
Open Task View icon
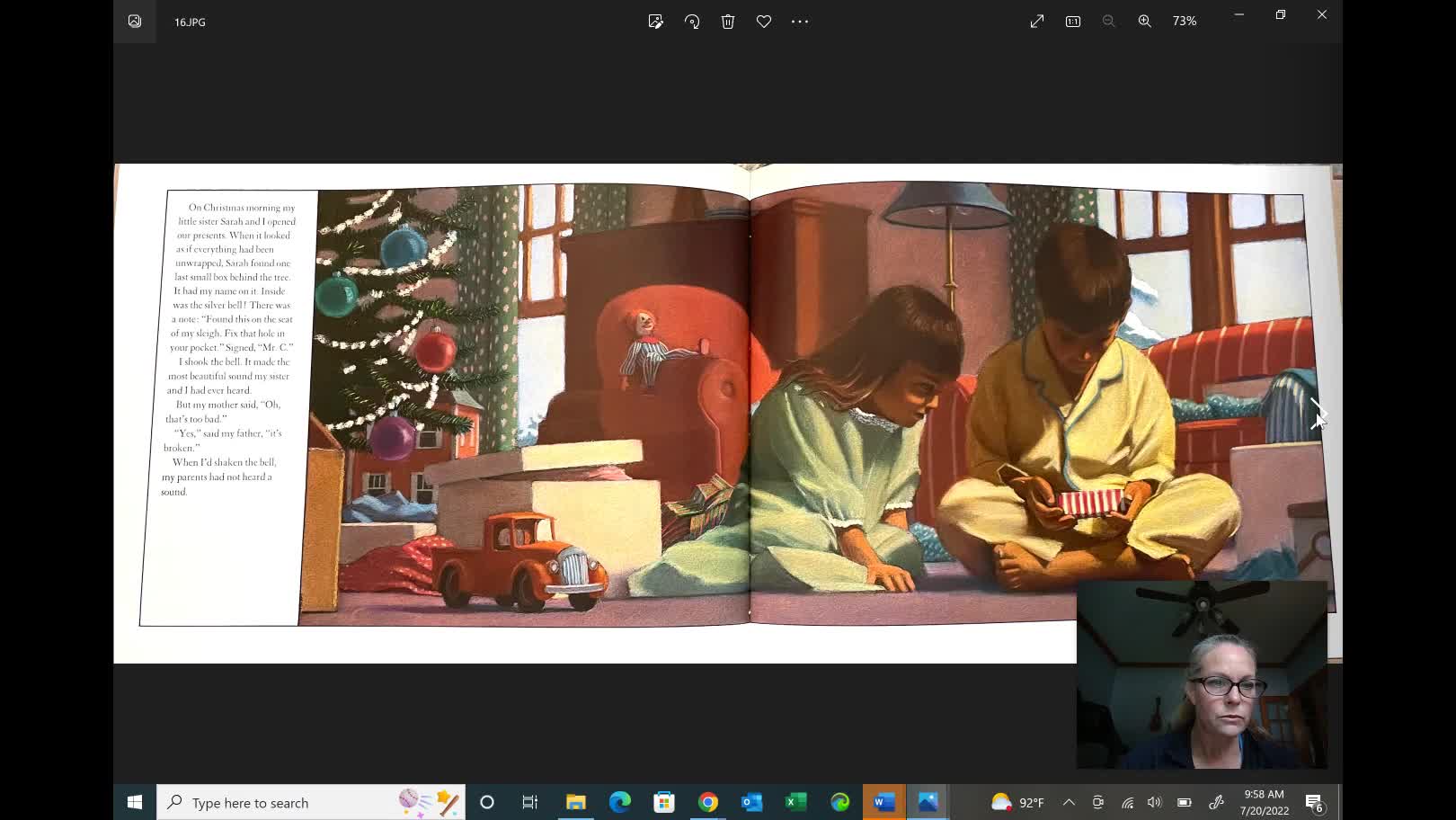pos(530,802)
